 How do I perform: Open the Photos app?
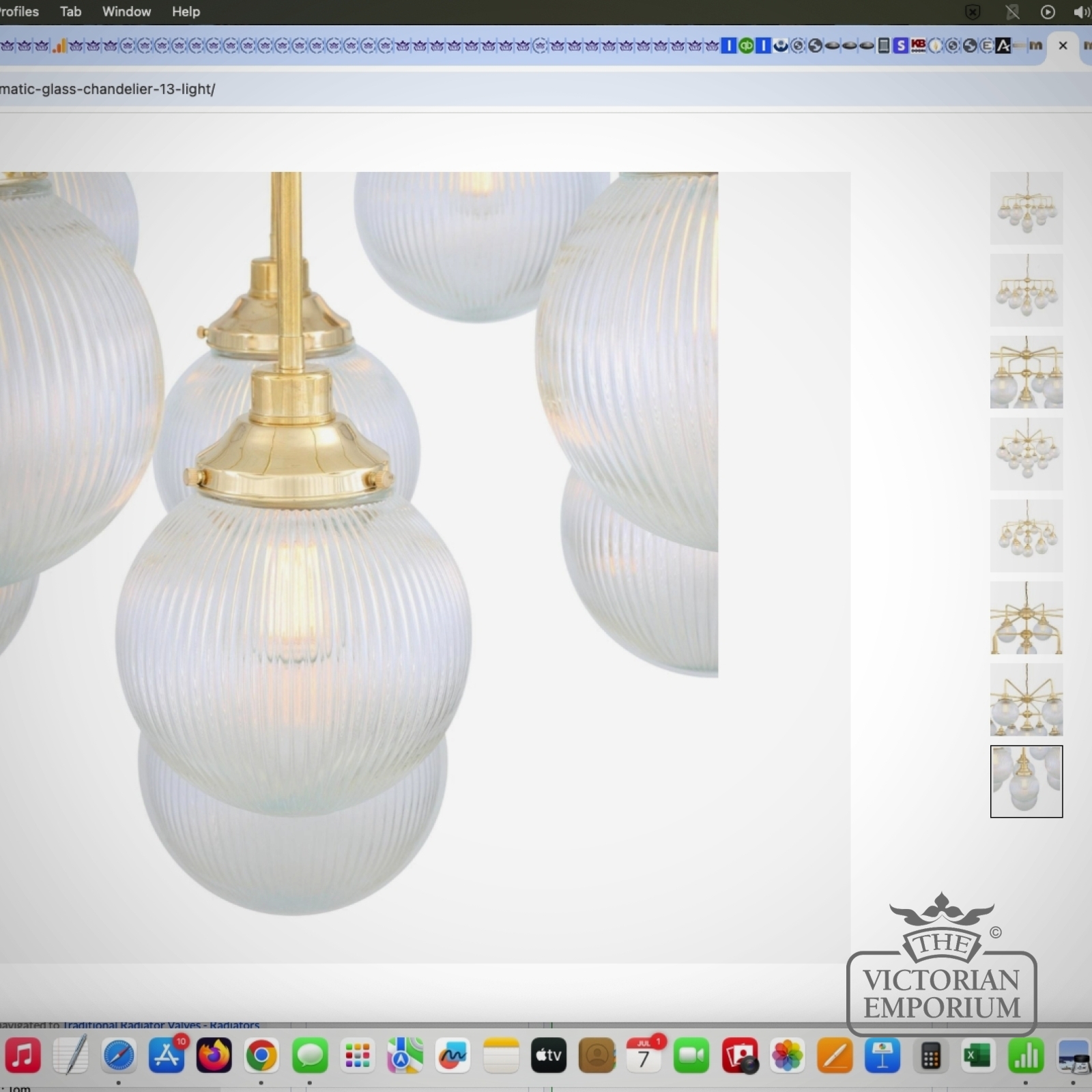(x=787, y=1056)
